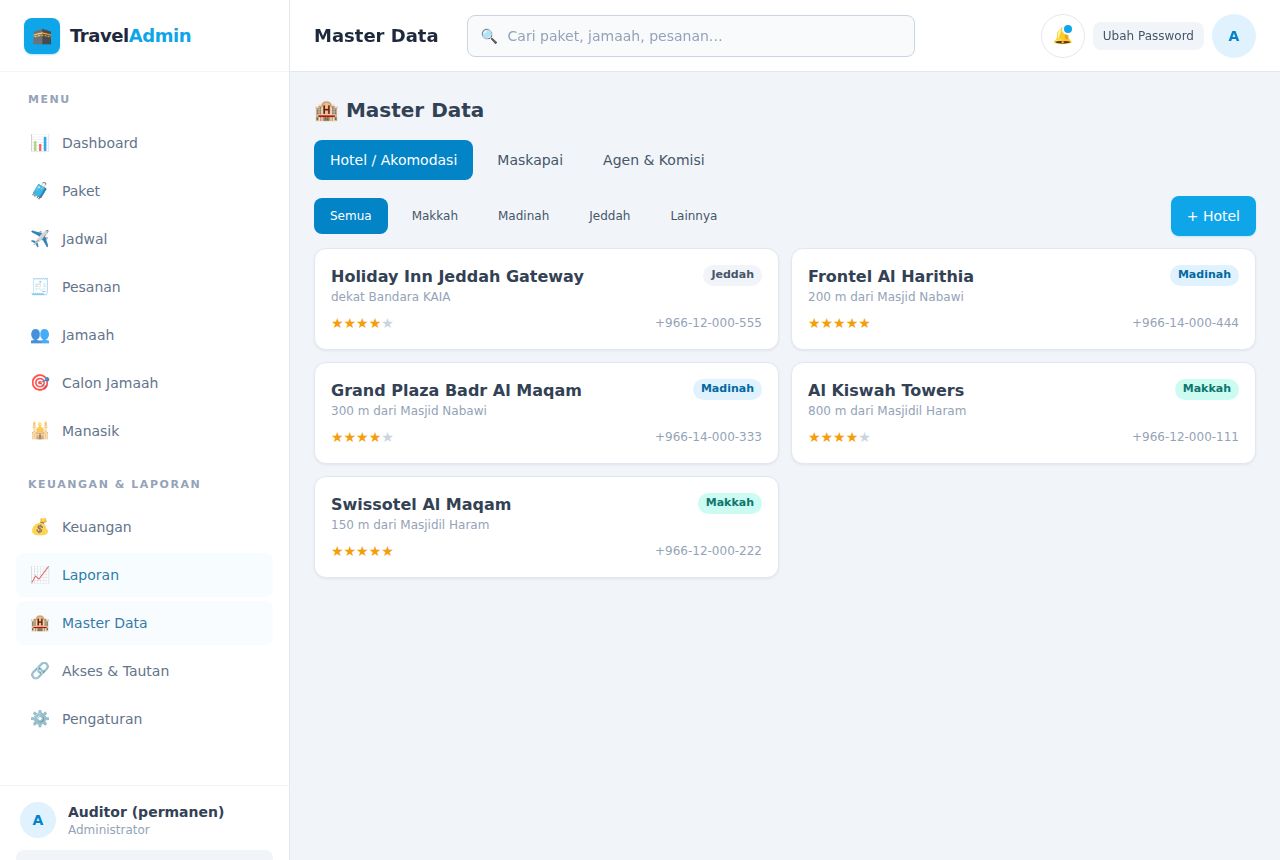Open the notification bell icon

click(x=1063, y=36)
